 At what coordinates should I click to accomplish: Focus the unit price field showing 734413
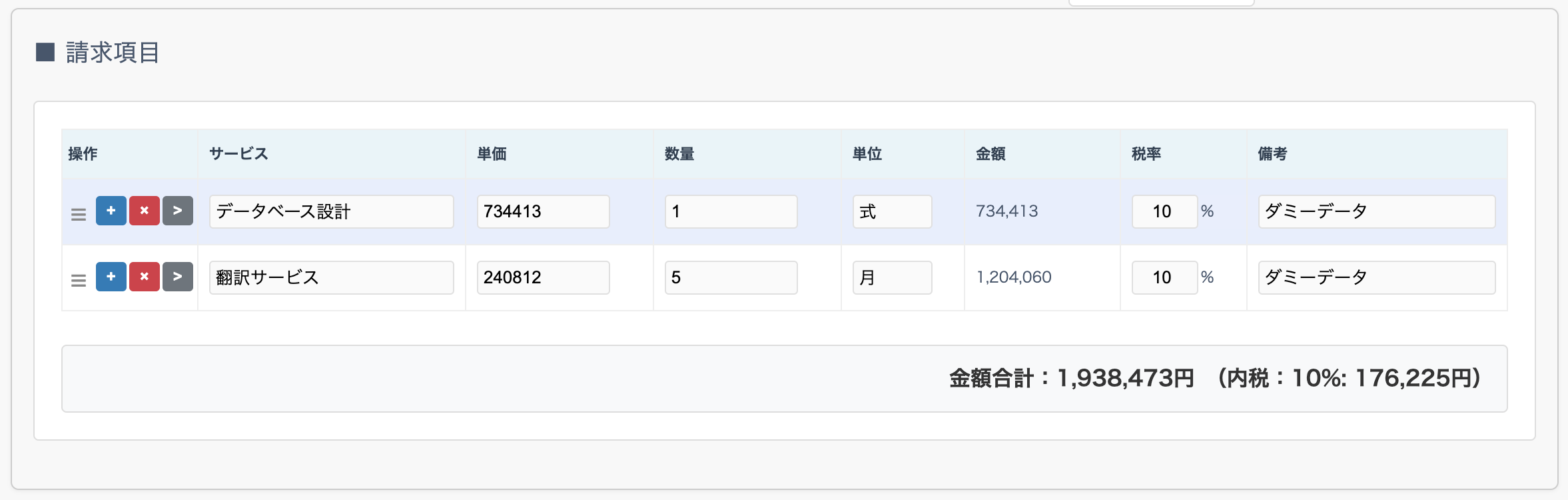(x=544, y=211)
